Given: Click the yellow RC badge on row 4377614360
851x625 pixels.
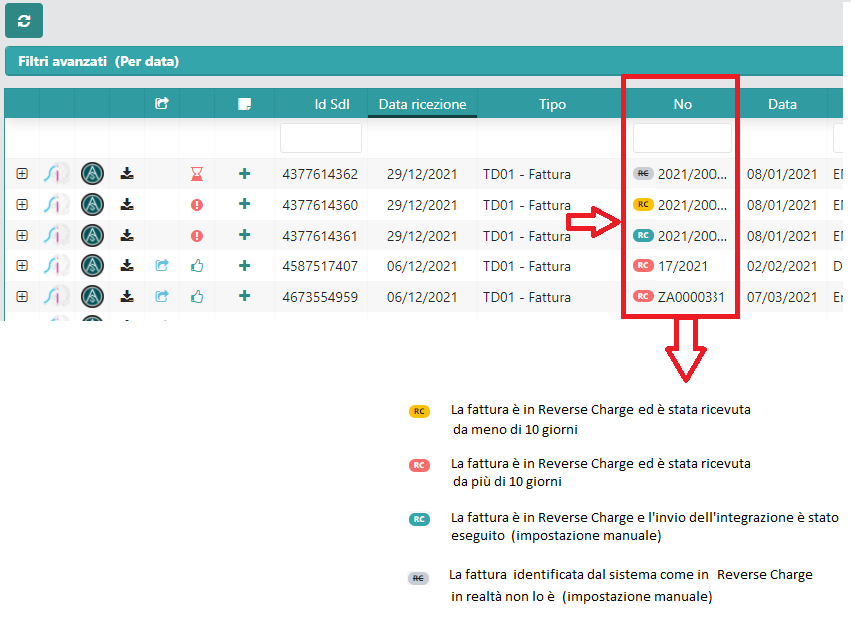Looking at the screenshot, I should (643, 205).
